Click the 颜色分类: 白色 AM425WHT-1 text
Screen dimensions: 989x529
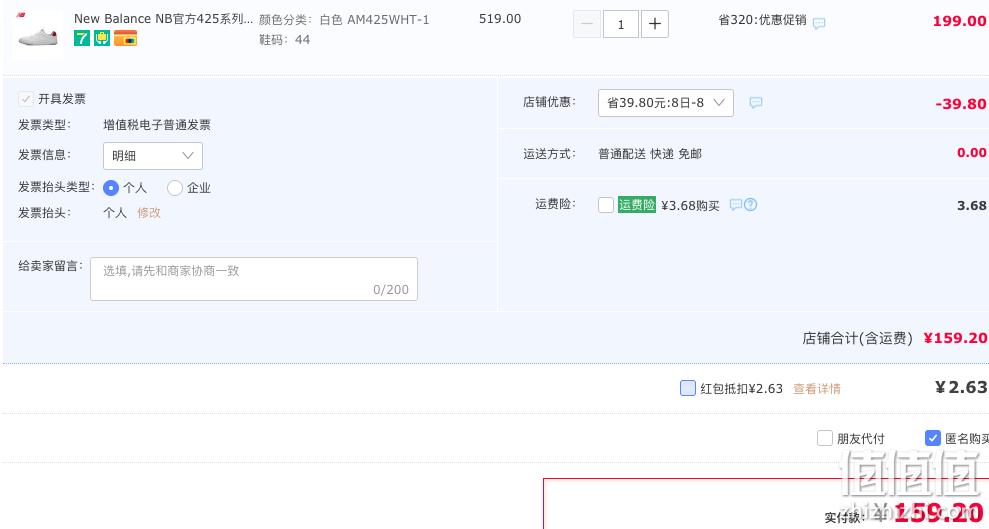coord(344,20)
